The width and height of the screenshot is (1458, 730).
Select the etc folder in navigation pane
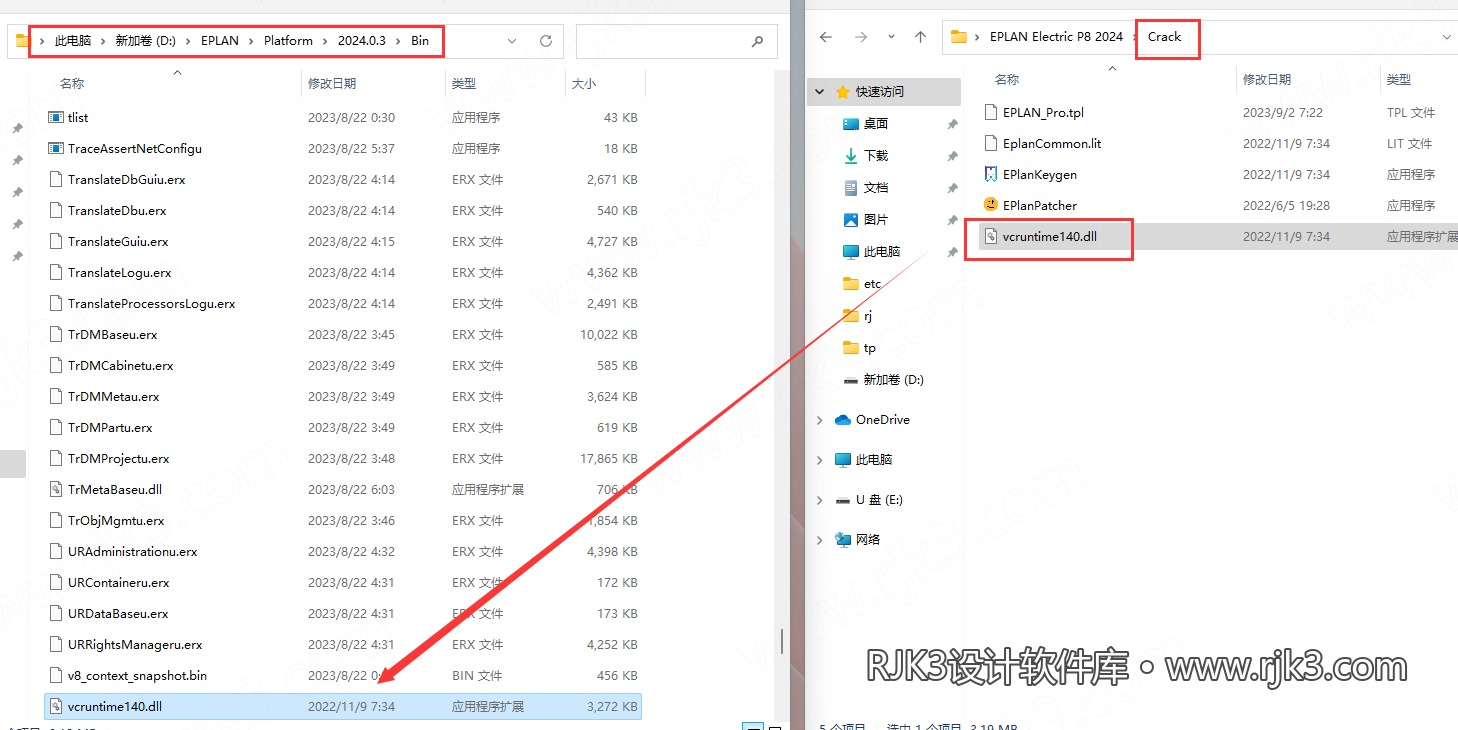pos(873,283)
